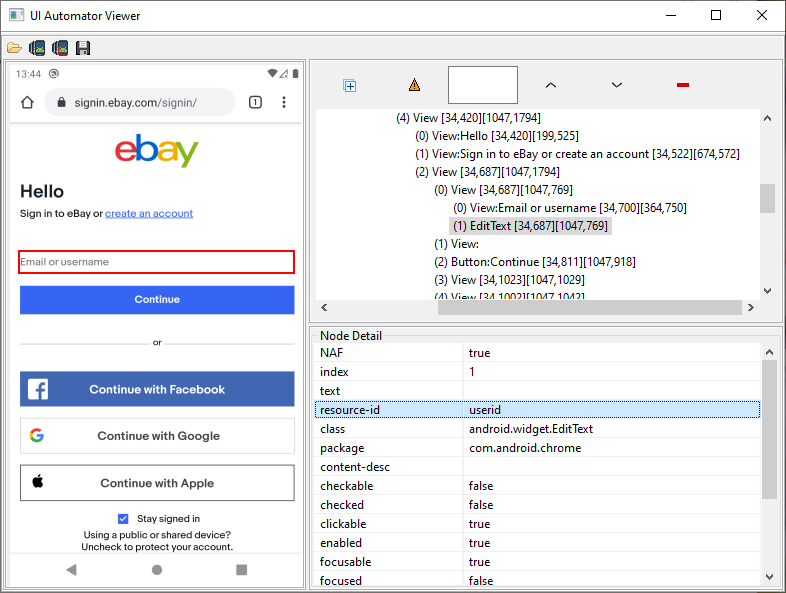Select the checked property row
786x593 pixels.
tap(537, 505)
